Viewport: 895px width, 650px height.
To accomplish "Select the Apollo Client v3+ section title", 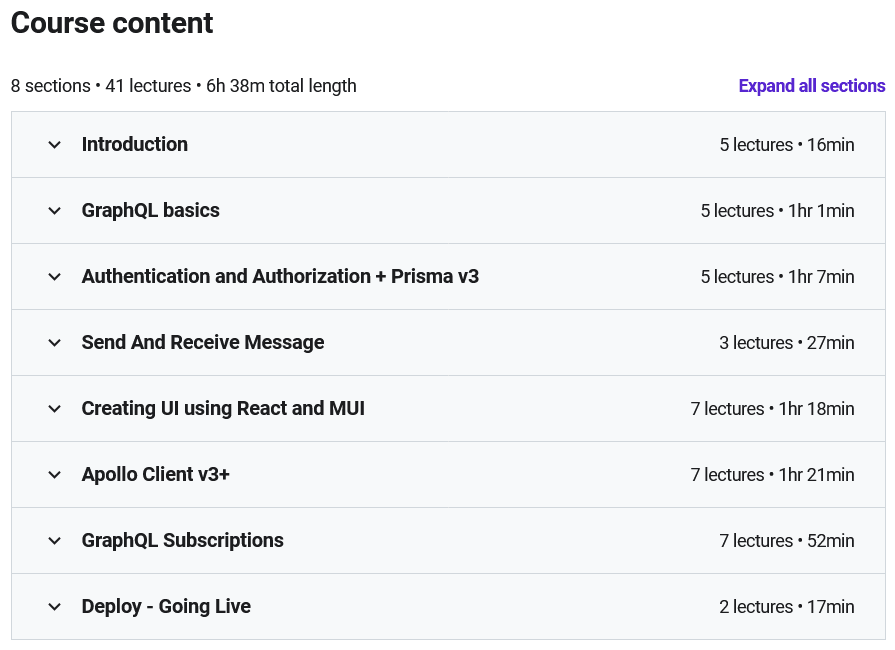I will click(156, 475).
